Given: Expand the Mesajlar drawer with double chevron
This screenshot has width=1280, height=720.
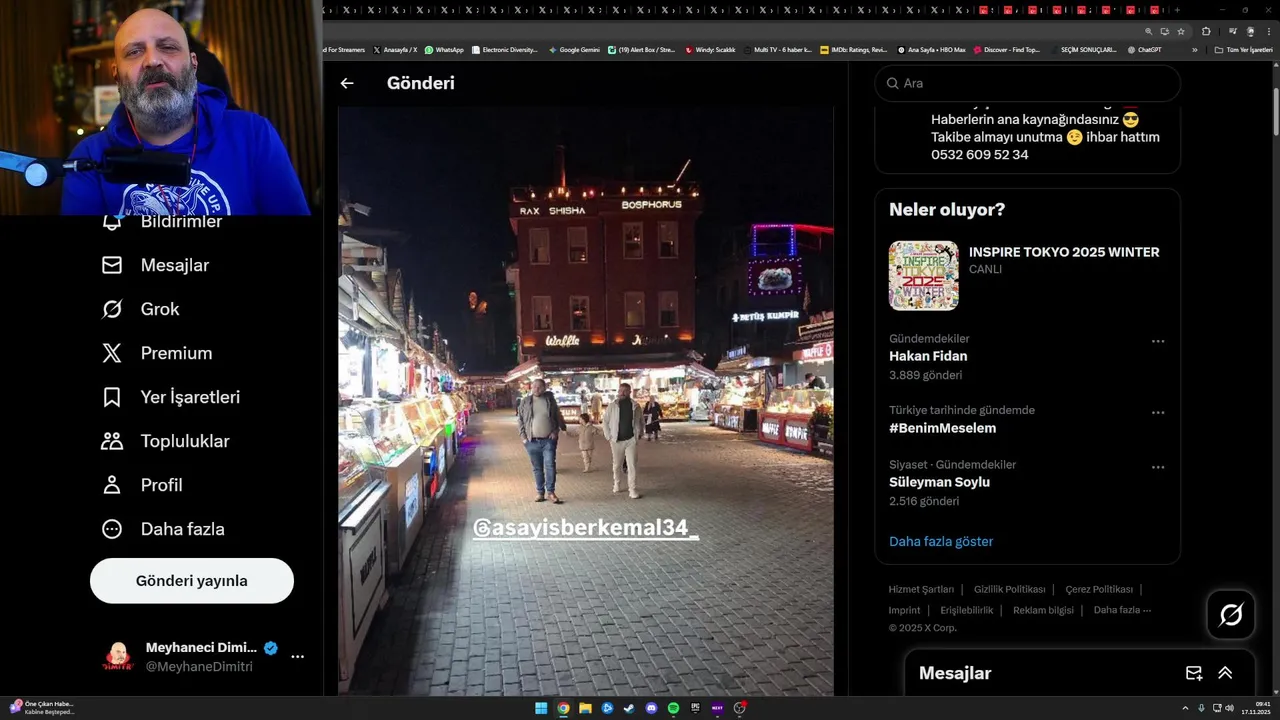Looking at the screenshot, I should click(x=1225, y=673).
